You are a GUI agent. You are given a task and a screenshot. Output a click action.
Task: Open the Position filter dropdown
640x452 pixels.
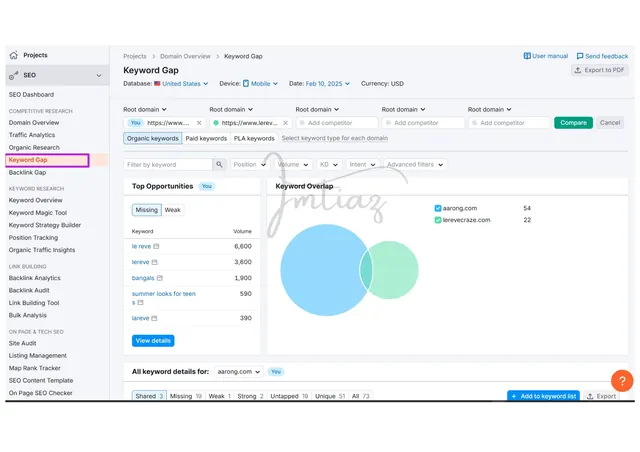[x=249, y=165]
